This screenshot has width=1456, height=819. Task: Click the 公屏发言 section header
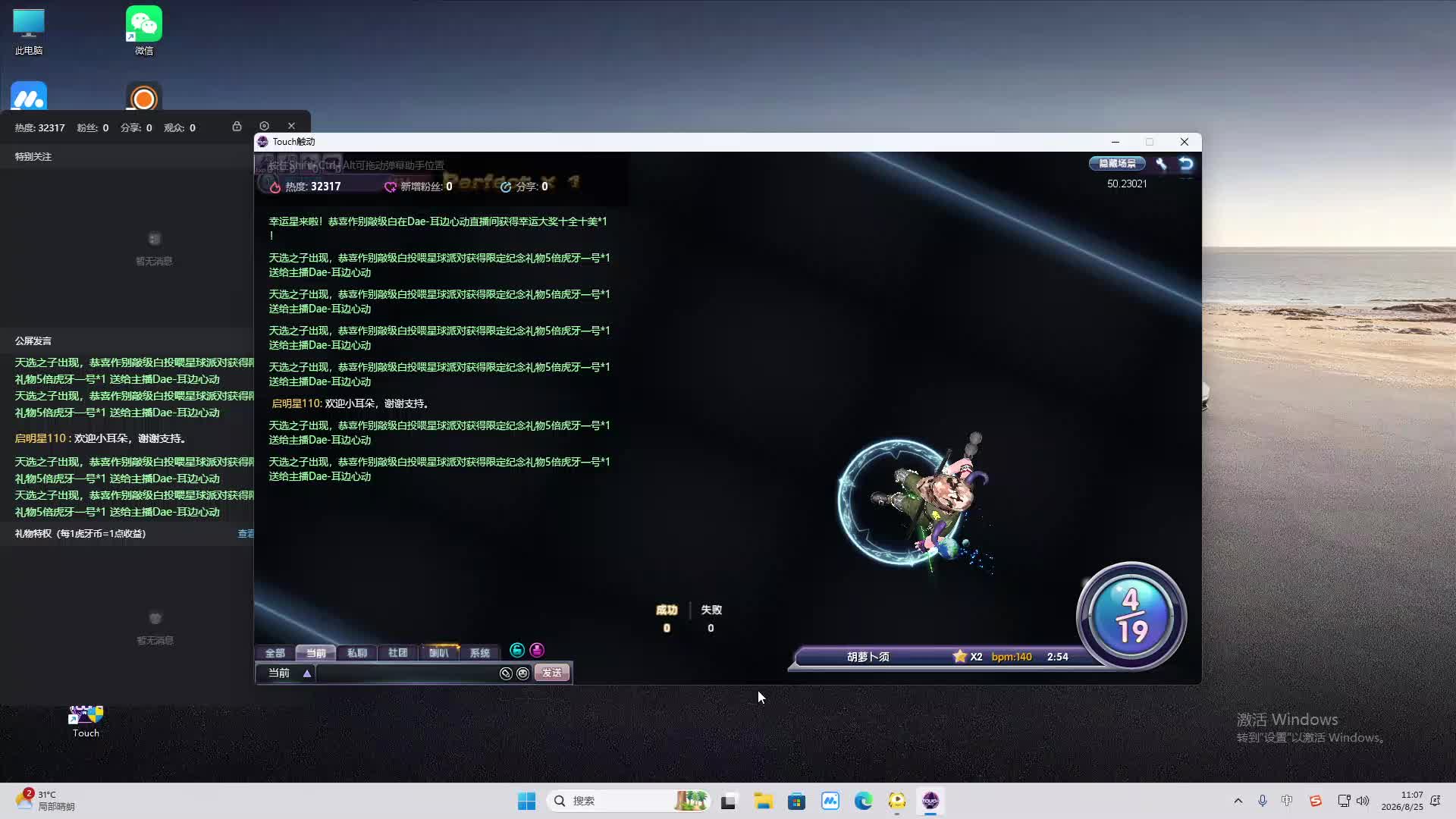point(33,341)
